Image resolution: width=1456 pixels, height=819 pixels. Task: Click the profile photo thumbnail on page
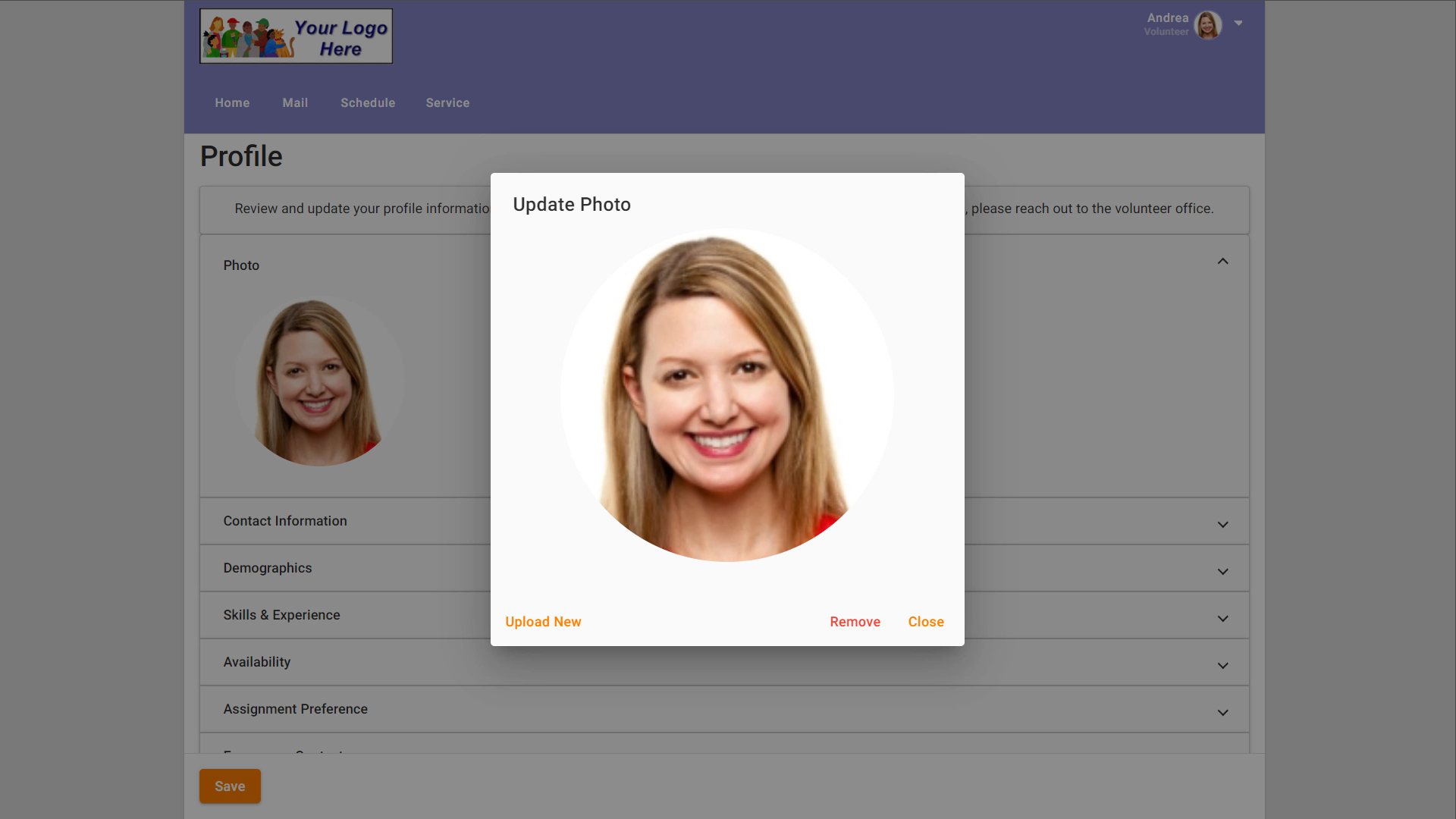(x=318, y=381)
